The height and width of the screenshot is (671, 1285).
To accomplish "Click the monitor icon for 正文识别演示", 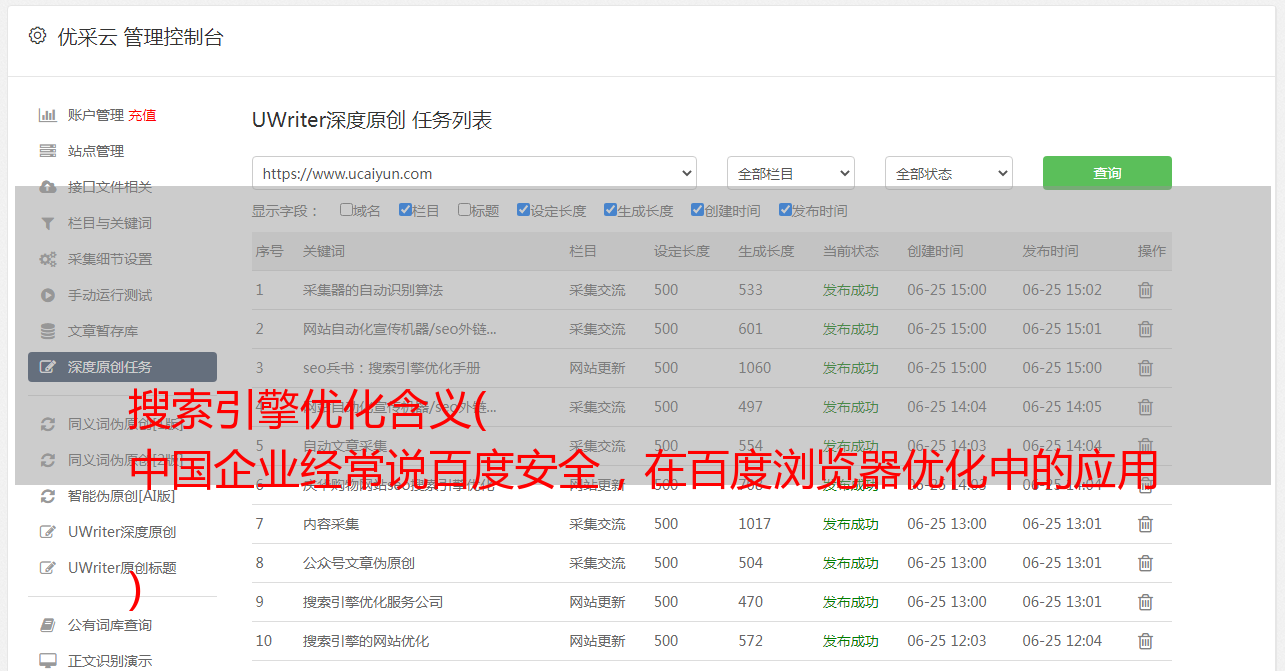I will [47, 661].
